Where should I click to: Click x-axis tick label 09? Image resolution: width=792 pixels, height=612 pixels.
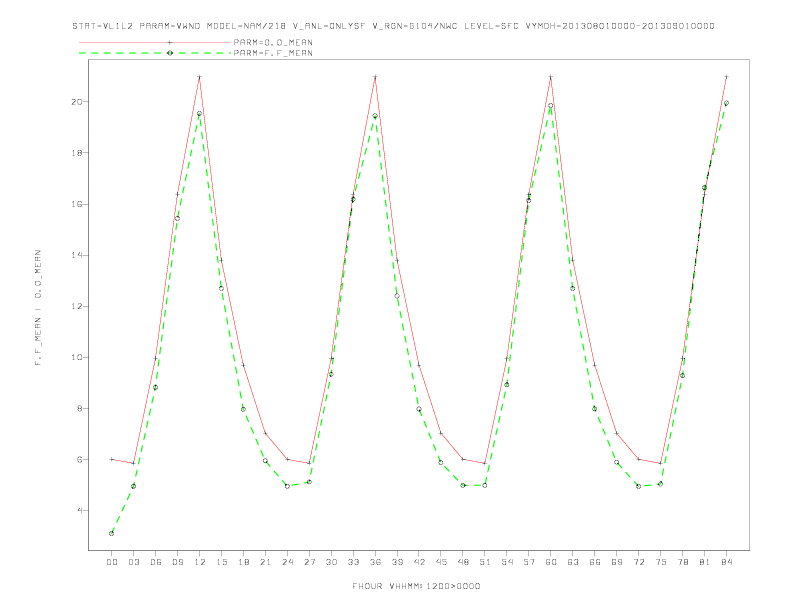177,562
